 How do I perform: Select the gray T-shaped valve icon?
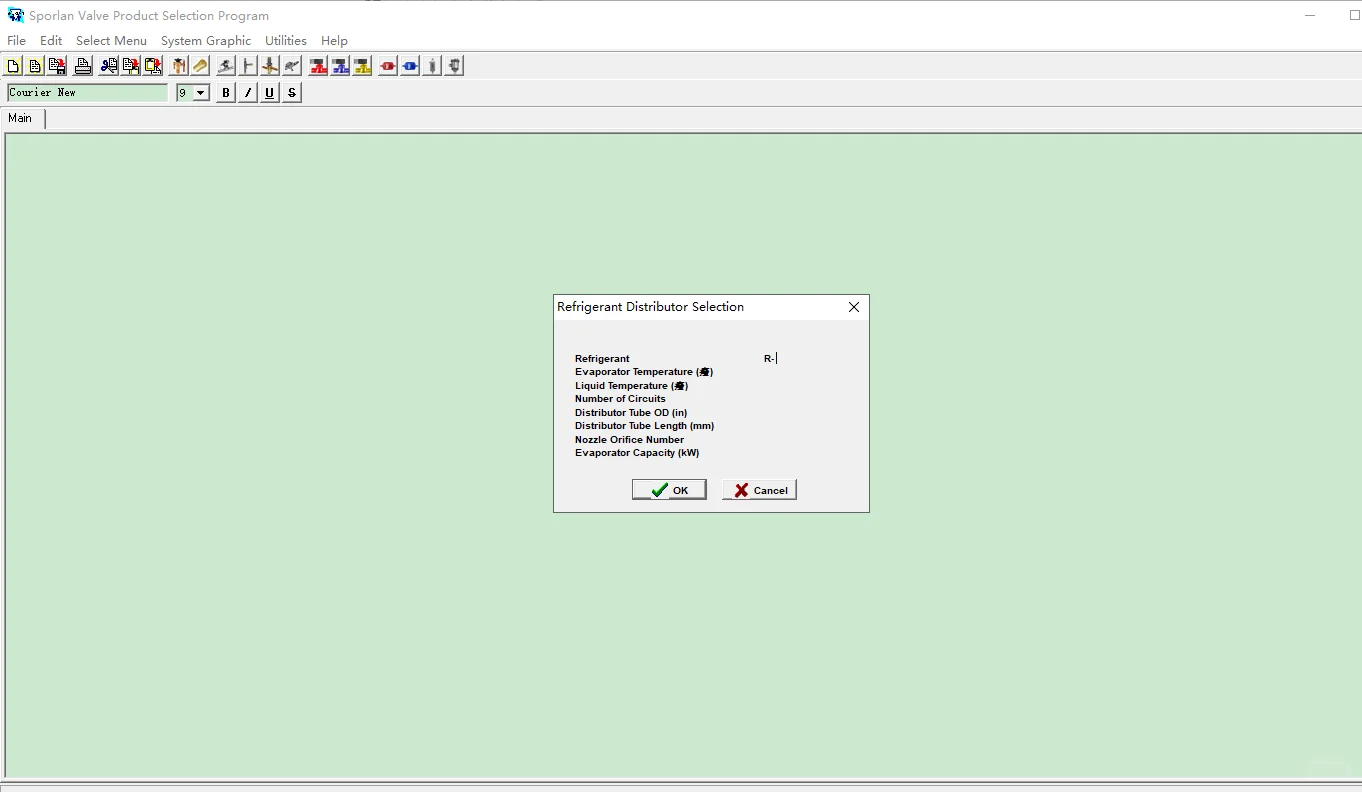248,66
